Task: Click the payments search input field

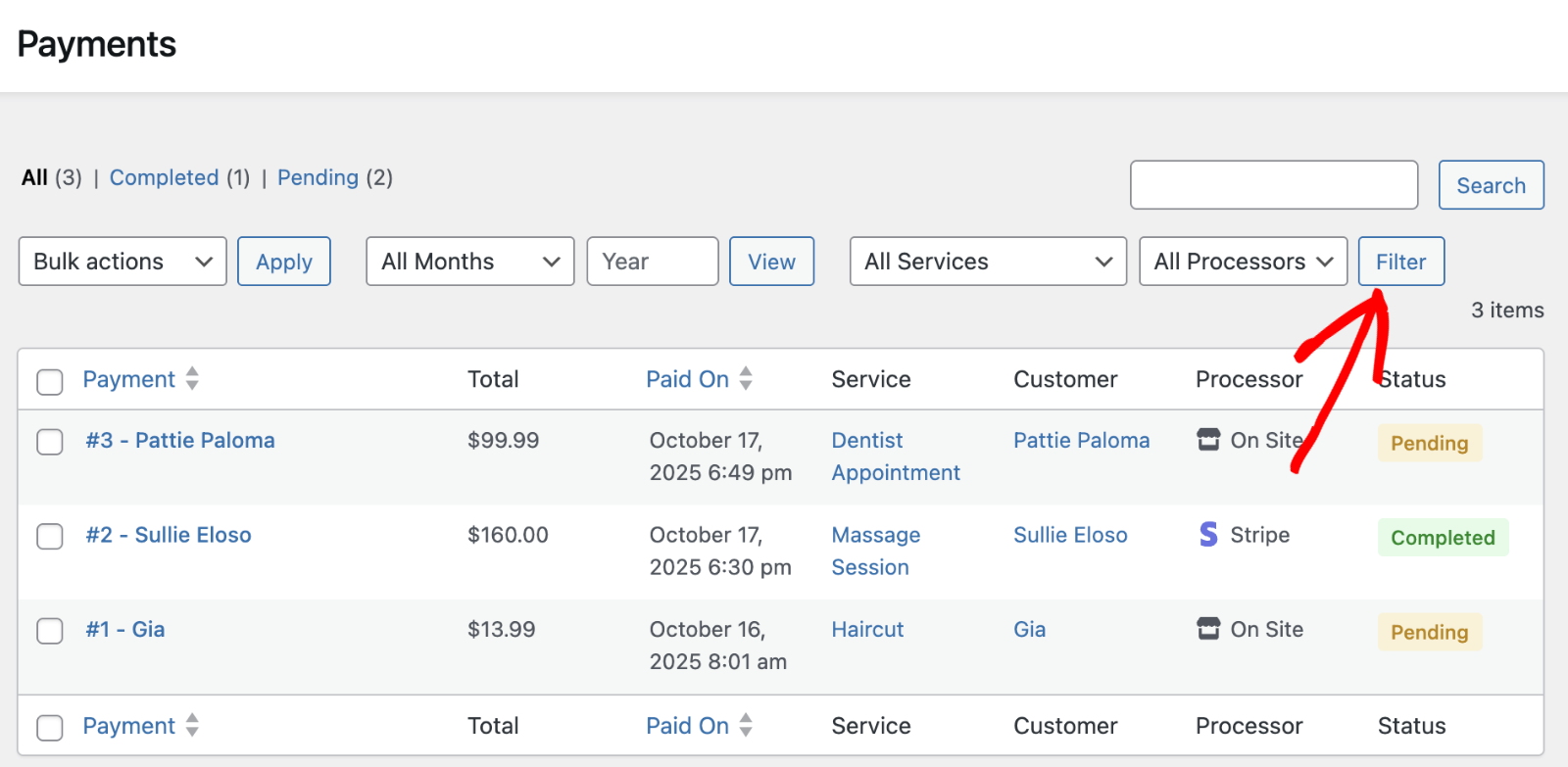Action: coord(1273,185)
